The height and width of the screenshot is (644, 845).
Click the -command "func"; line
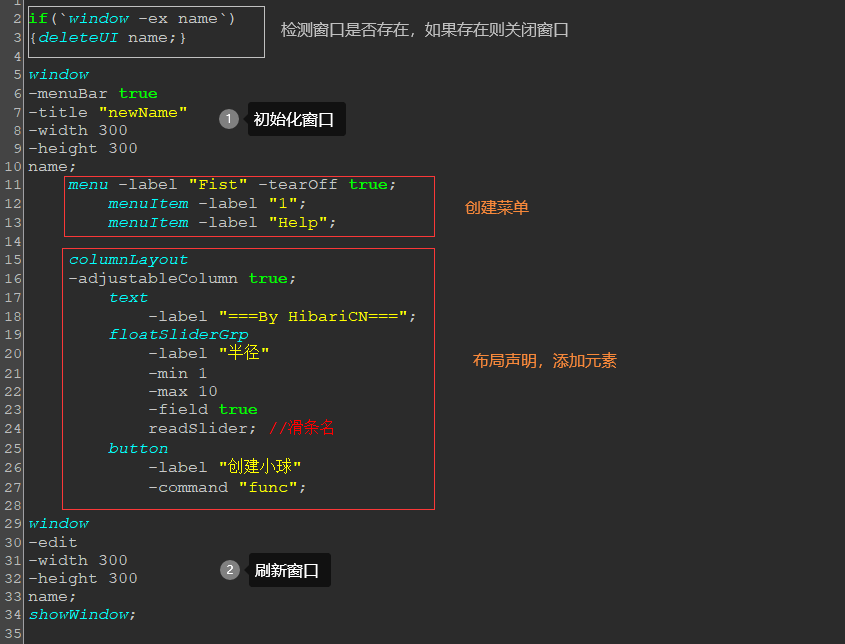tap(227, 488)
